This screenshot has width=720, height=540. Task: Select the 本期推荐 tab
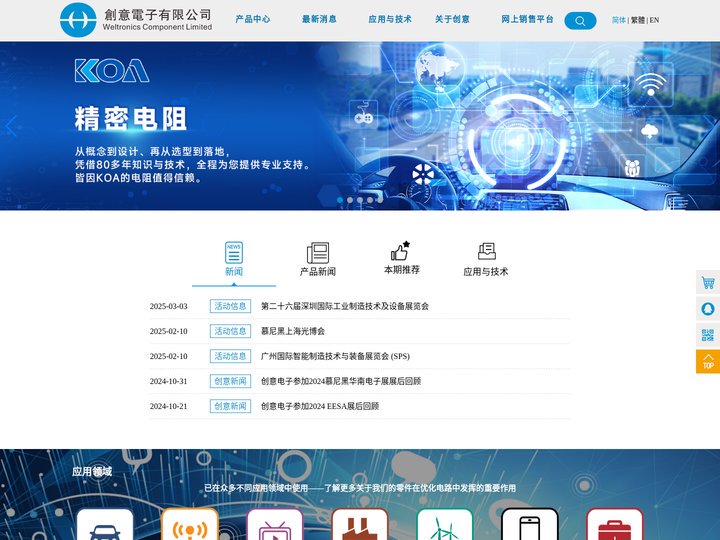pyautogui.click(x=402, y=259)
